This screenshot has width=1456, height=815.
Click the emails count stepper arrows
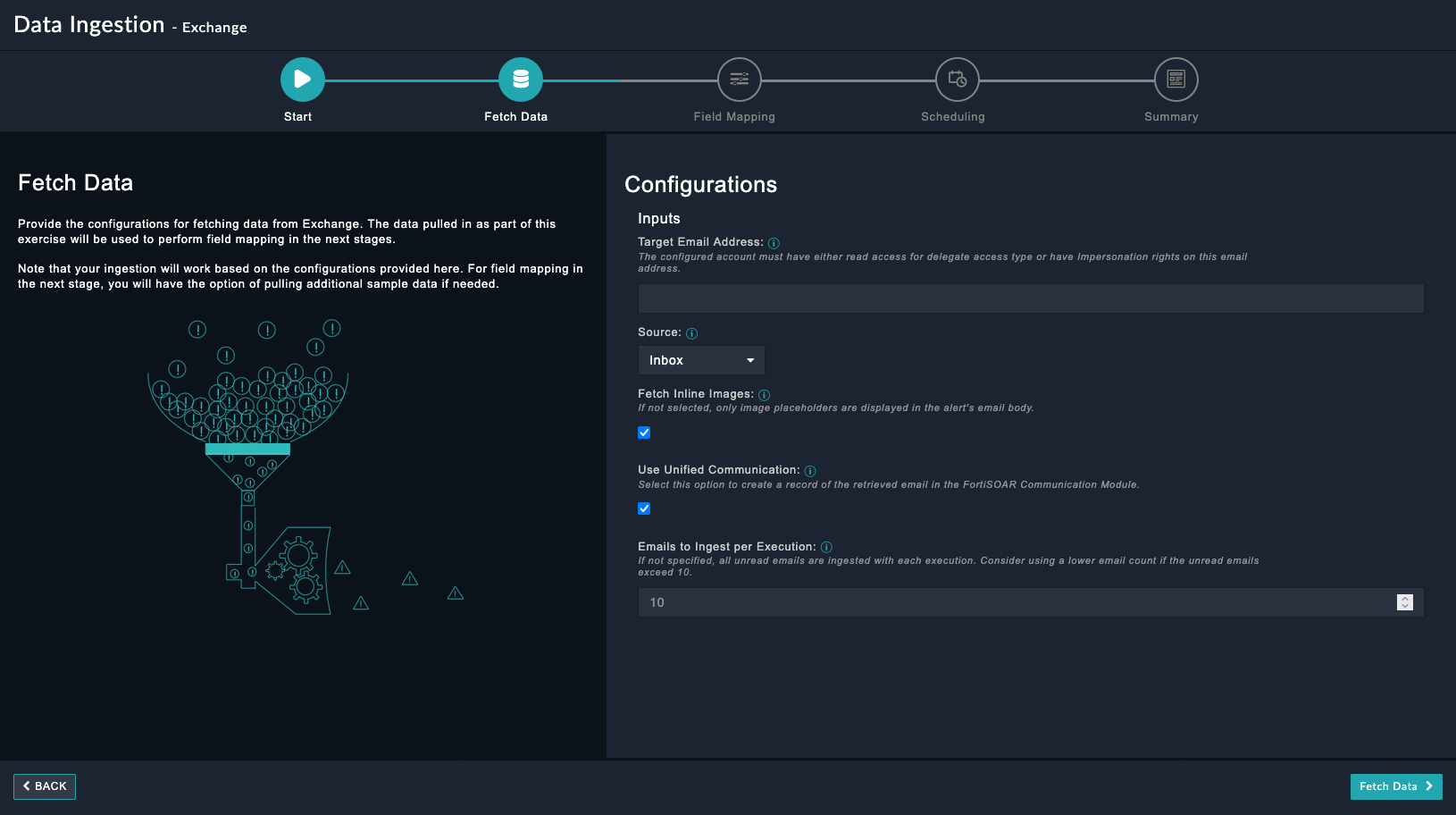point(1404,602)
